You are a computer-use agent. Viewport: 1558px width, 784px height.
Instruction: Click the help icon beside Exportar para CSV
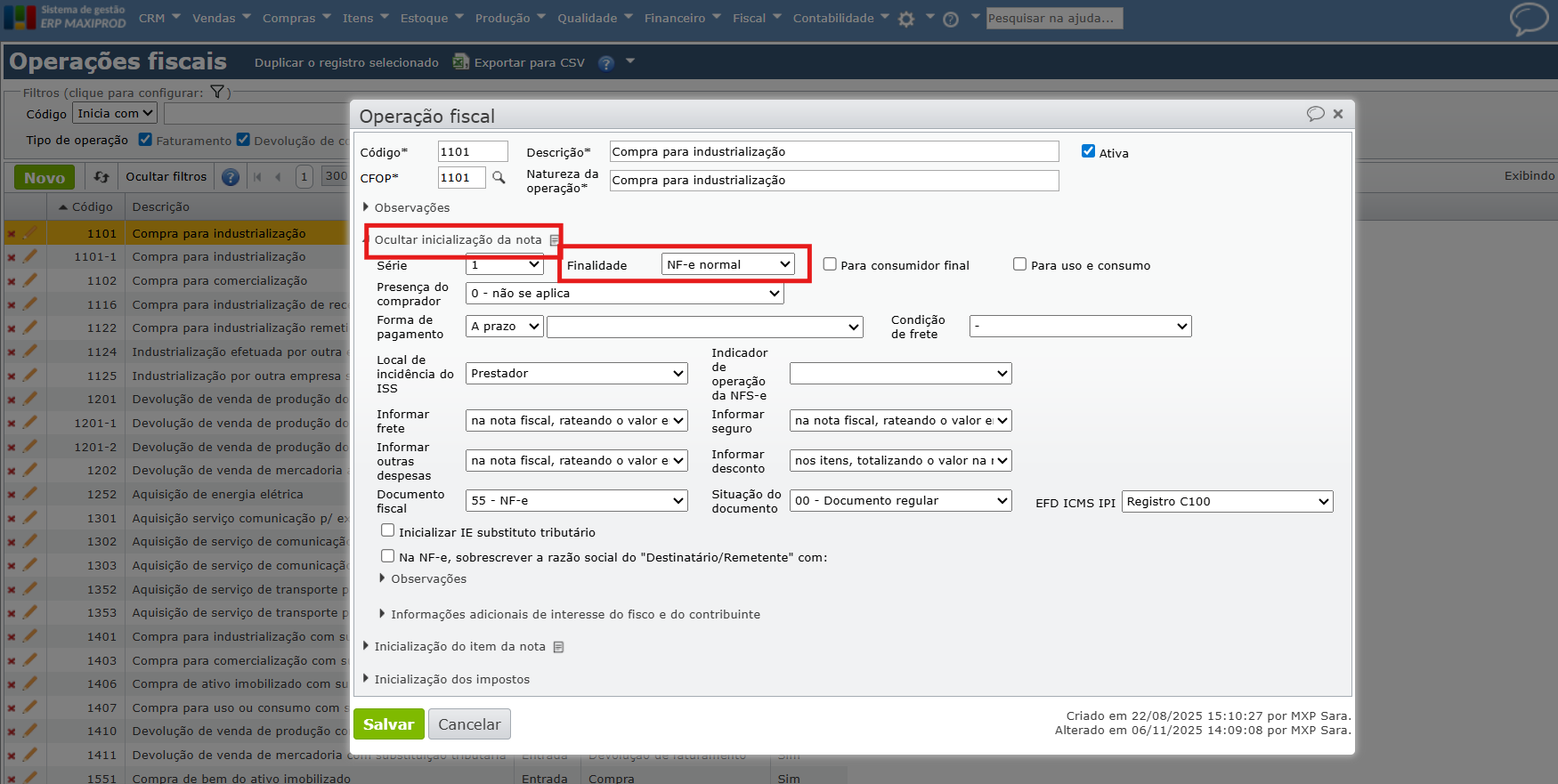pyautogui.click(x=606, y=63)
